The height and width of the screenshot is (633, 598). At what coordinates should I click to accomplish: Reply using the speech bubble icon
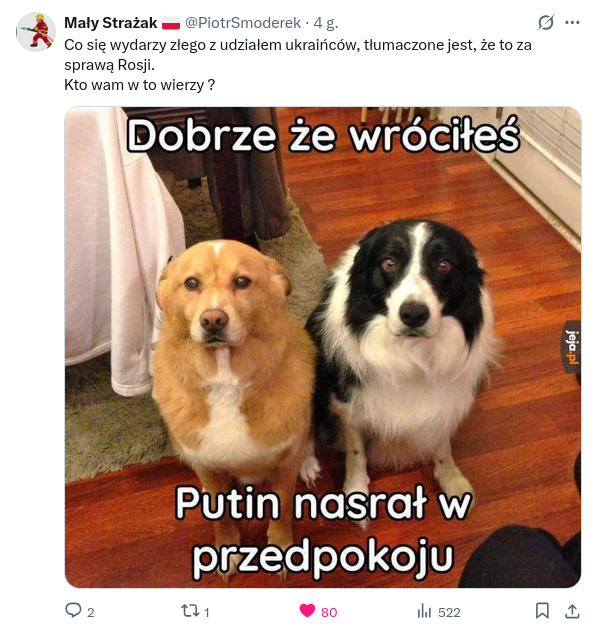click(x=73, y=610)
